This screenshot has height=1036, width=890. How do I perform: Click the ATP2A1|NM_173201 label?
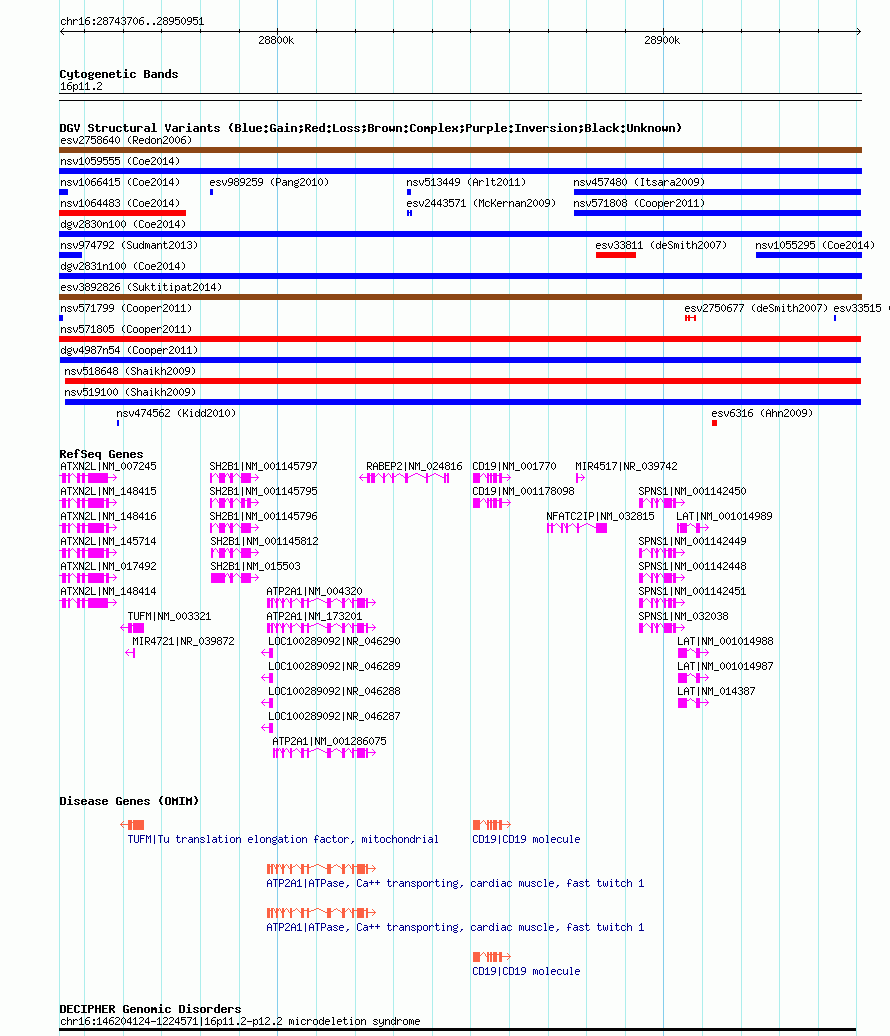tap(315, 616)
